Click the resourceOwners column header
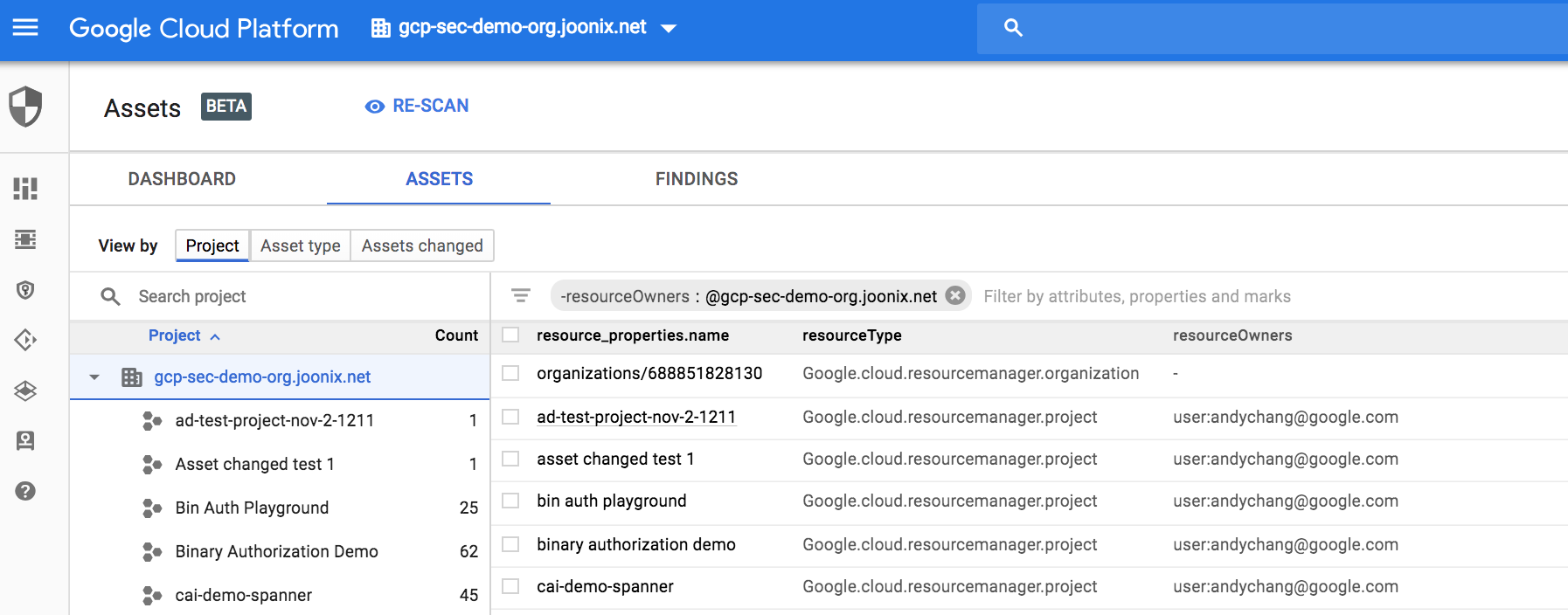This screenshot has height=615, width=1568. 1232,335
